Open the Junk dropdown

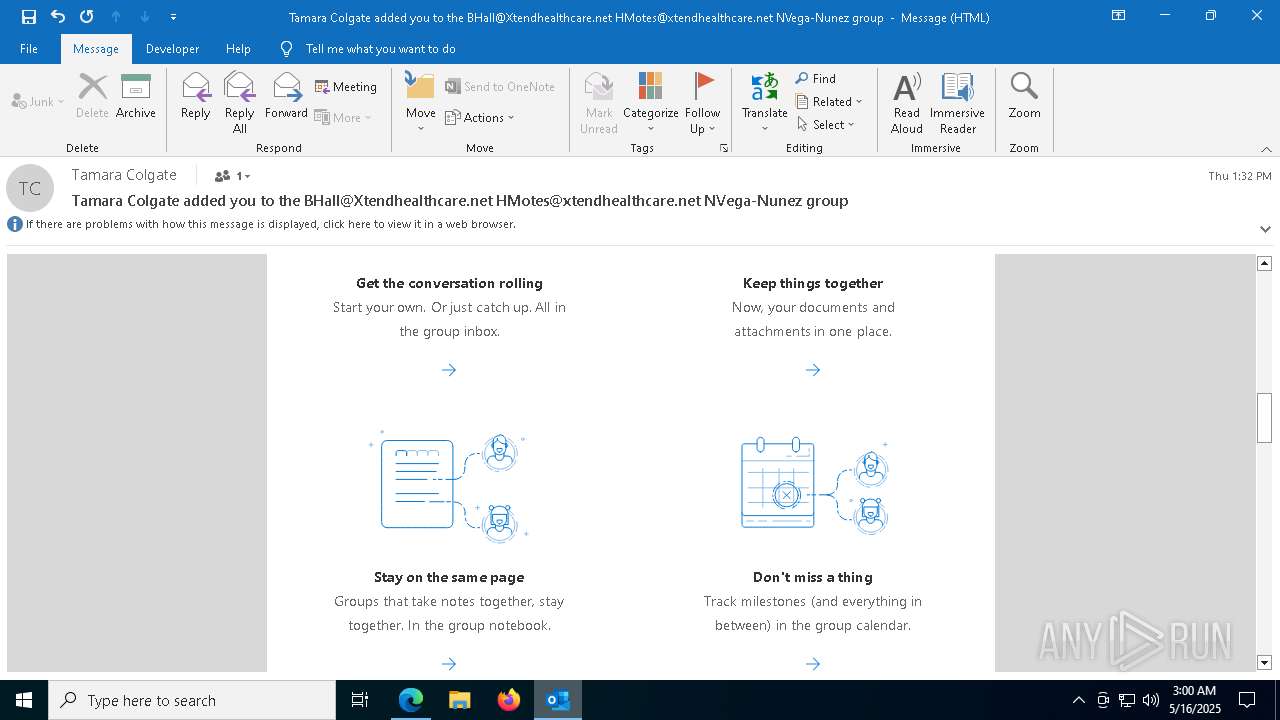[38, 101]
